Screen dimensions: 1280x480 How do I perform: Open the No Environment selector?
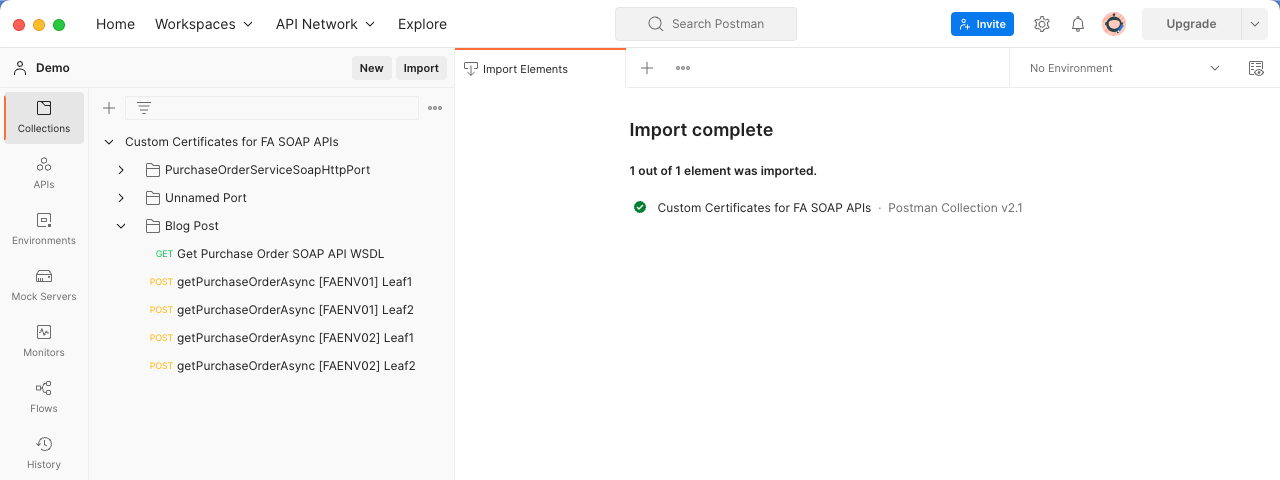click(x=1124, y=68)
